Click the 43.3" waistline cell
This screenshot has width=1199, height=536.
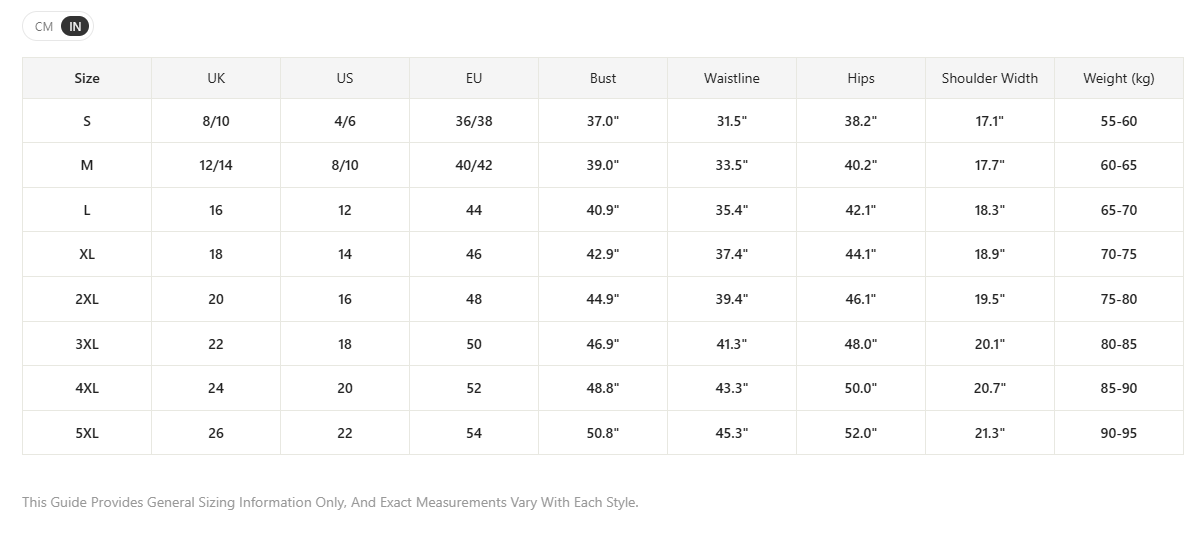pos(732,388)
